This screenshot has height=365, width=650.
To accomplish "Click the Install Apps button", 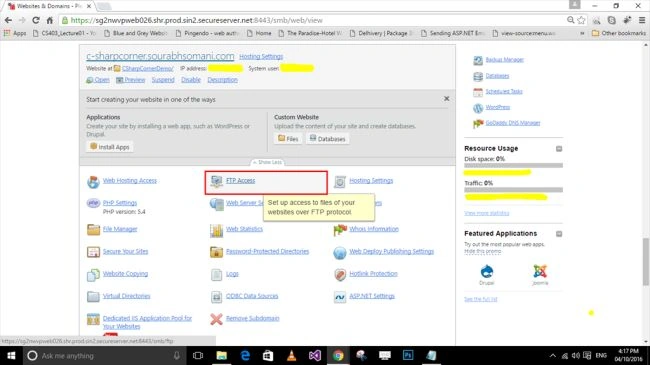I will (x=110, y=147).
